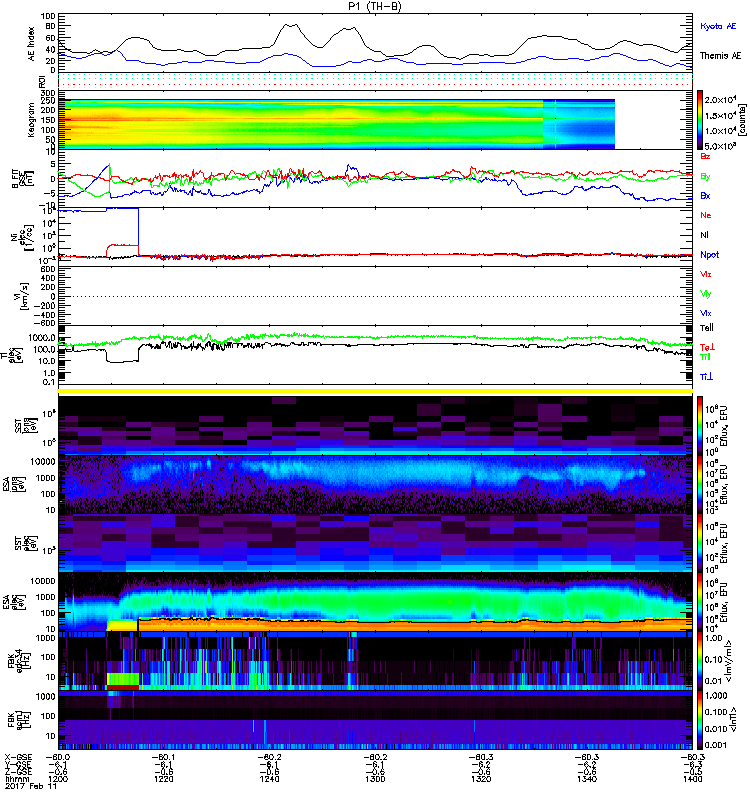The image size is (750, 800).
Task: Click the plot title "P1 (TH-B)"
Action: [375, 6]
